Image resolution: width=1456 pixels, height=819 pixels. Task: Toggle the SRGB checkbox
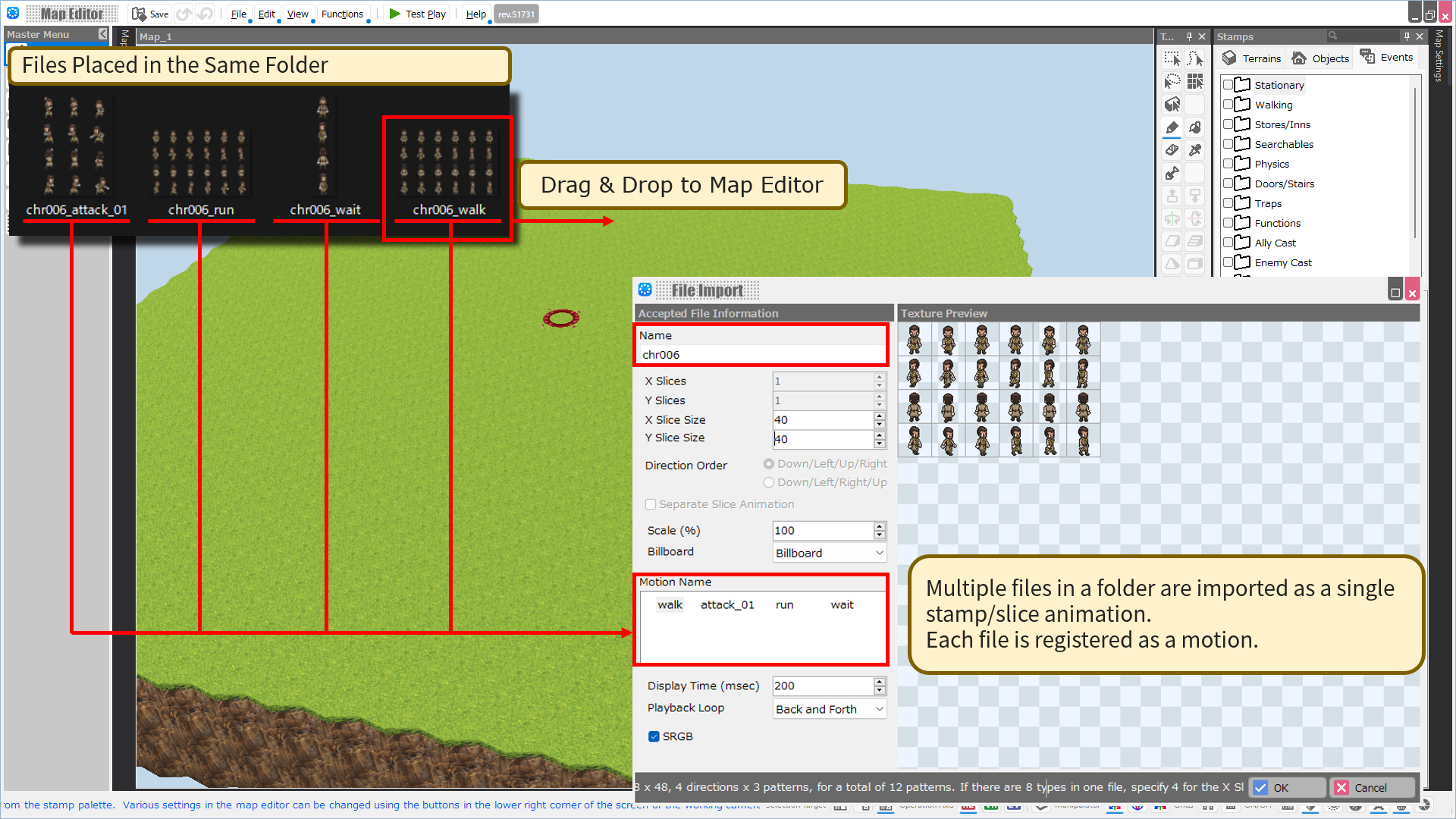click(654, 736)
